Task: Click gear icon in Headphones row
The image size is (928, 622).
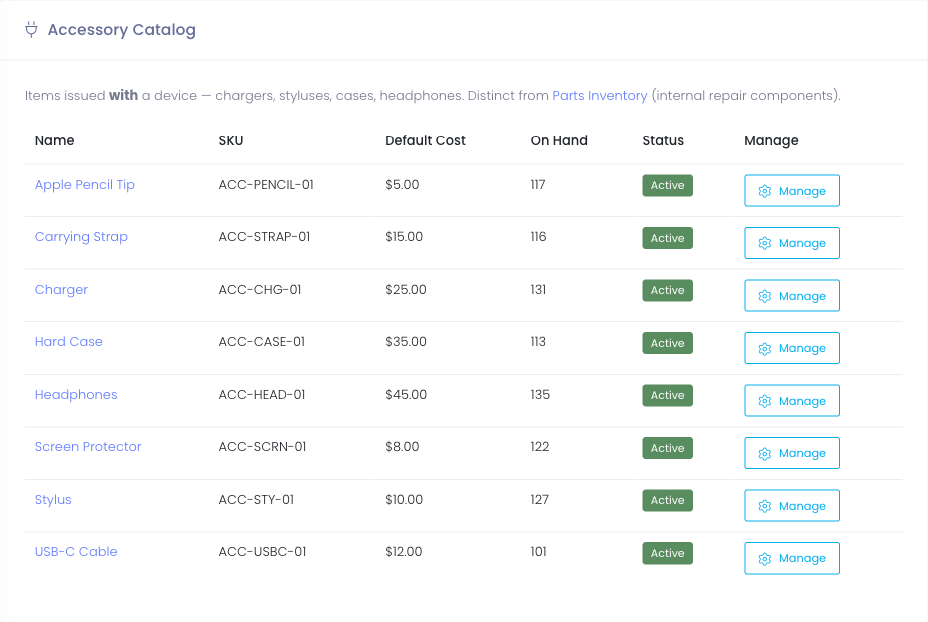Action: click(x=765, y=401)
